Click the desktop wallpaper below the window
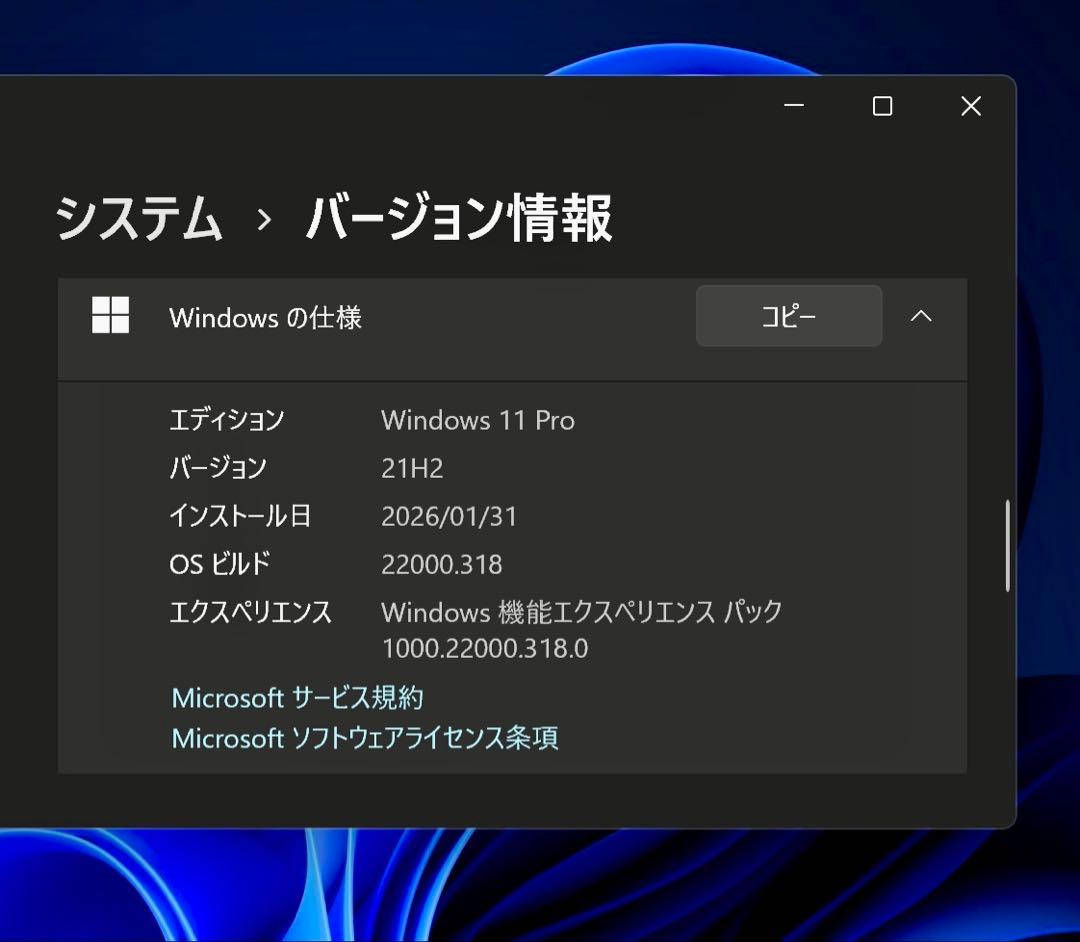Viewport: 1080px width, 942px height. [540, 890]
